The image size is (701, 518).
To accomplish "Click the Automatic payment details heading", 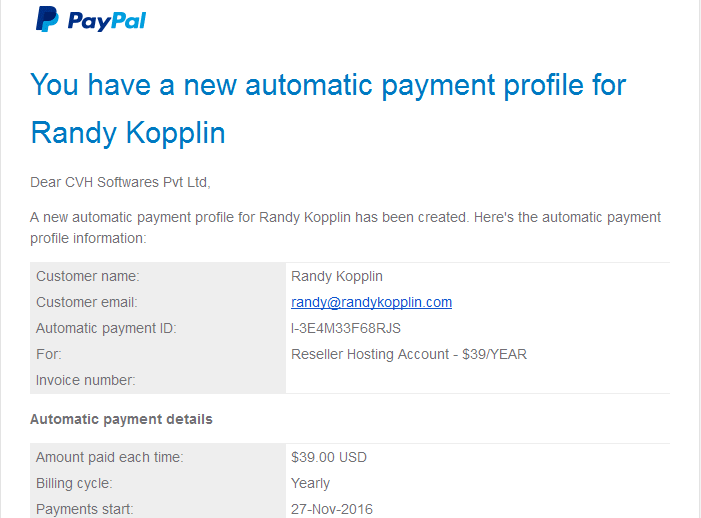I will pos(121,420).
